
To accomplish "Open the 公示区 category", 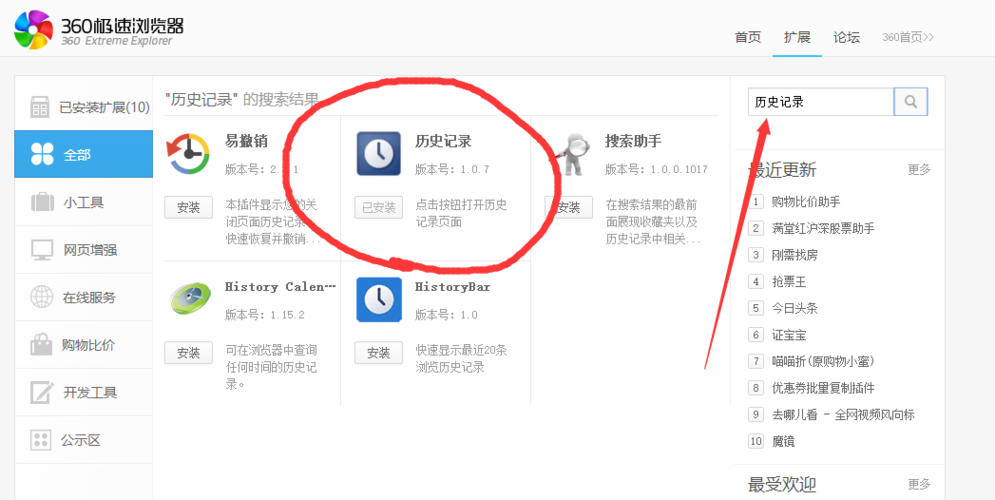I will click(84, 440).
